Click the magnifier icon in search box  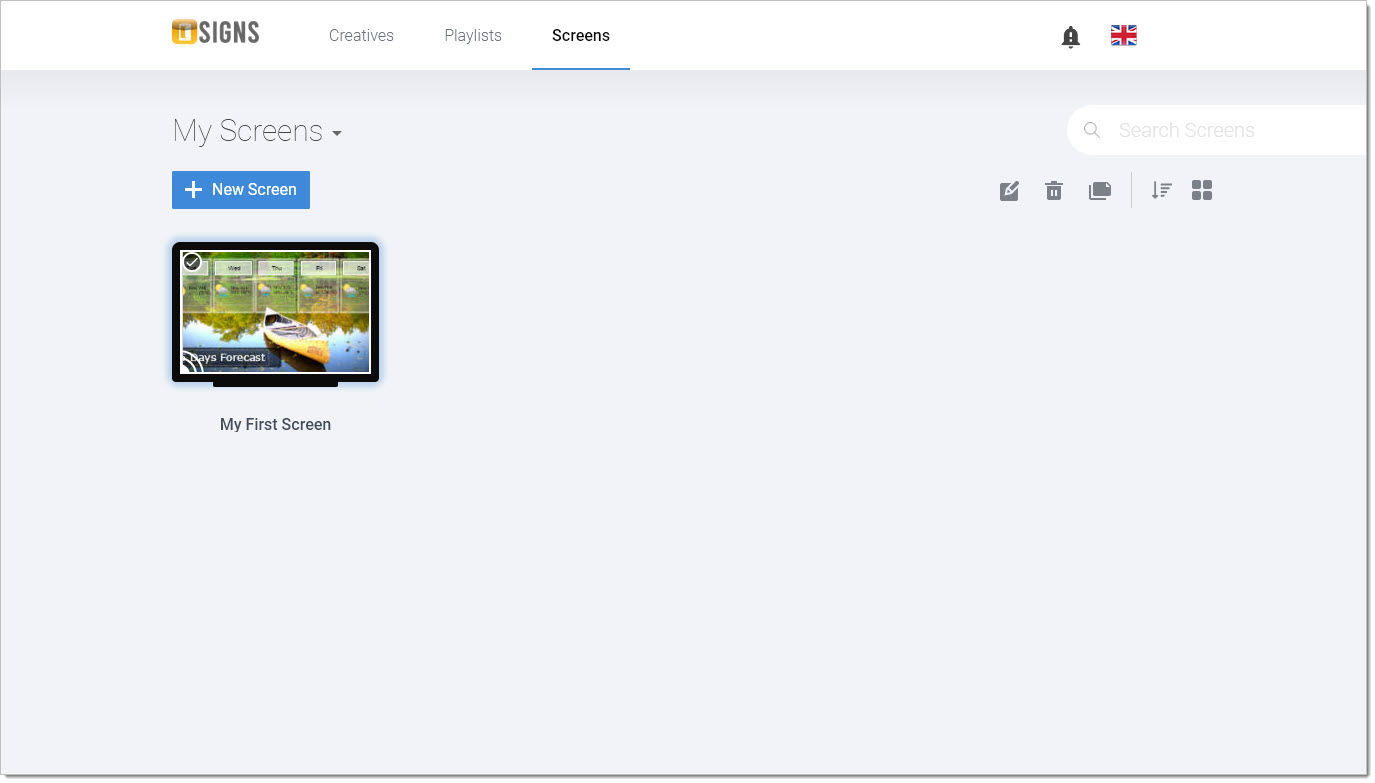(1092, 130)
